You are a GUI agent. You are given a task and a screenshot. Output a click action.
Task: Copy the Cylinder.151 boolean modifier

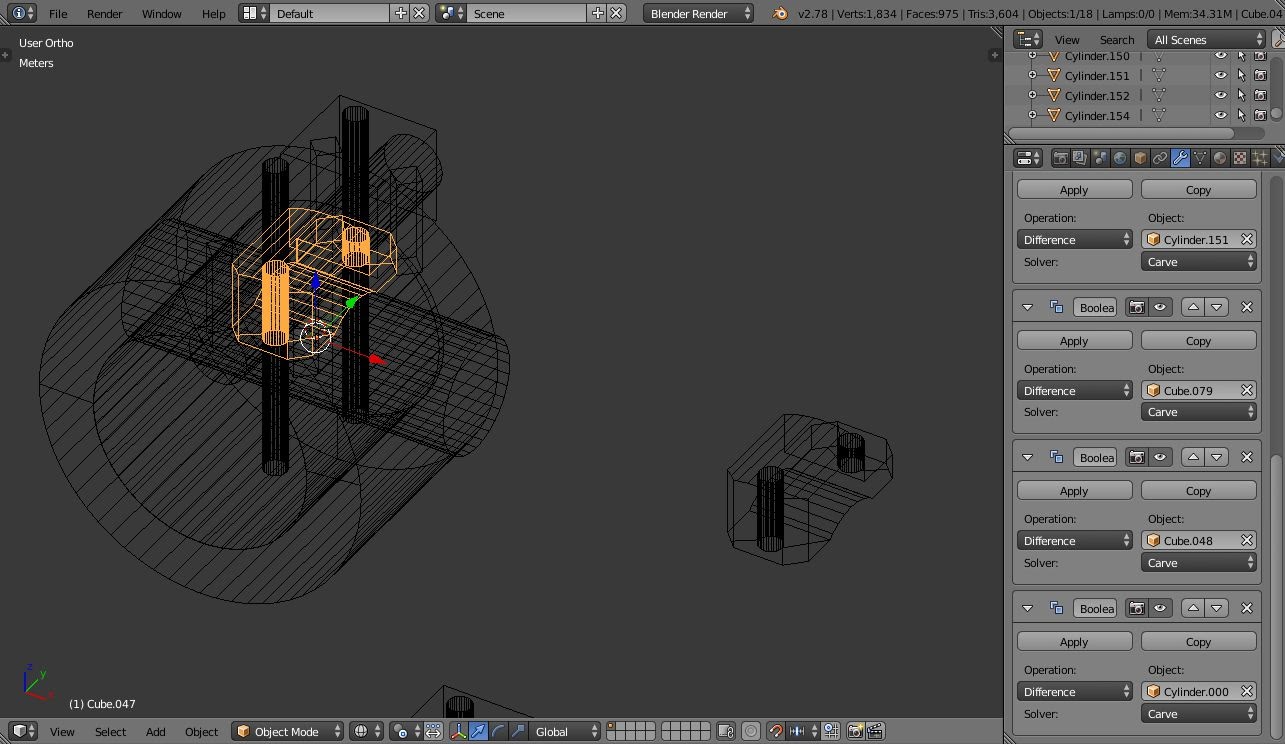[x=1198, y=190]
